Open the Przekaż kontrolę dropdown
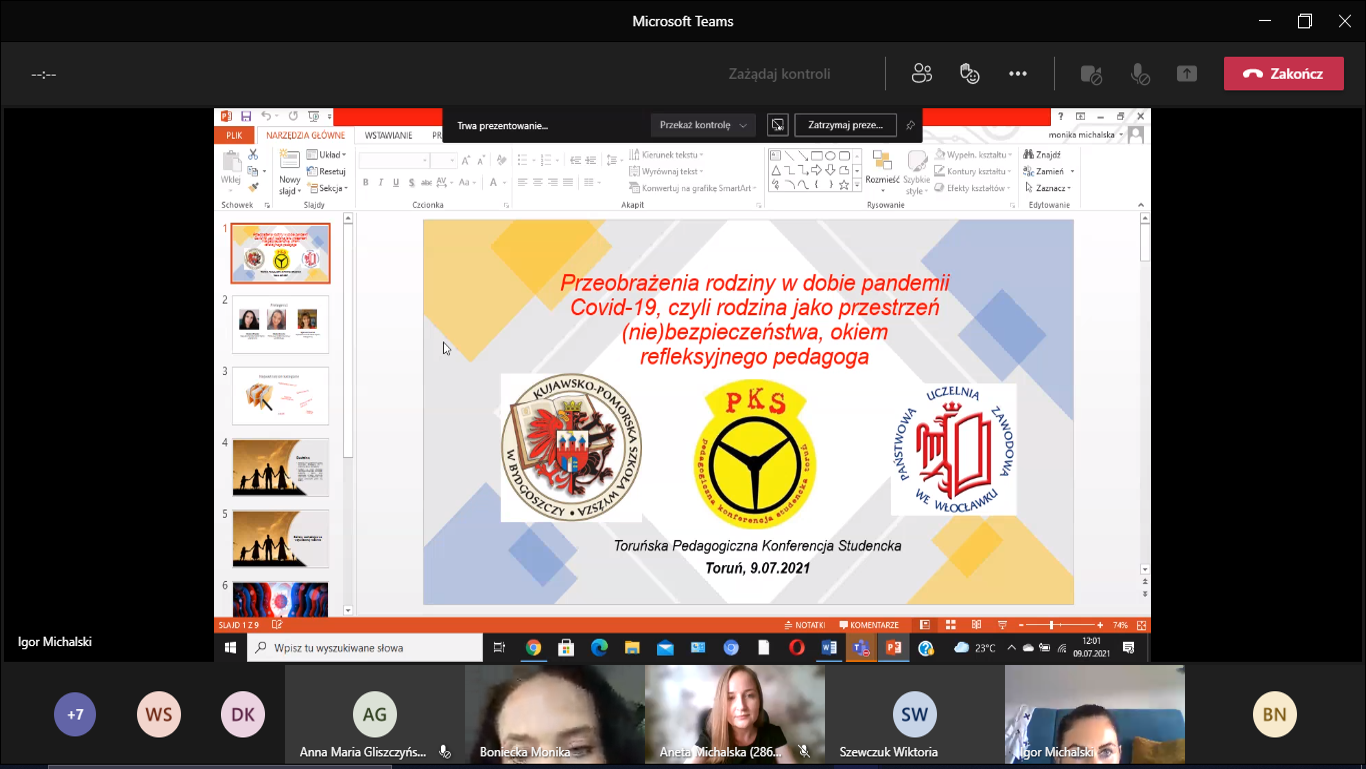The height and width of the screenshot is (769, 1366). click(704, 125)
